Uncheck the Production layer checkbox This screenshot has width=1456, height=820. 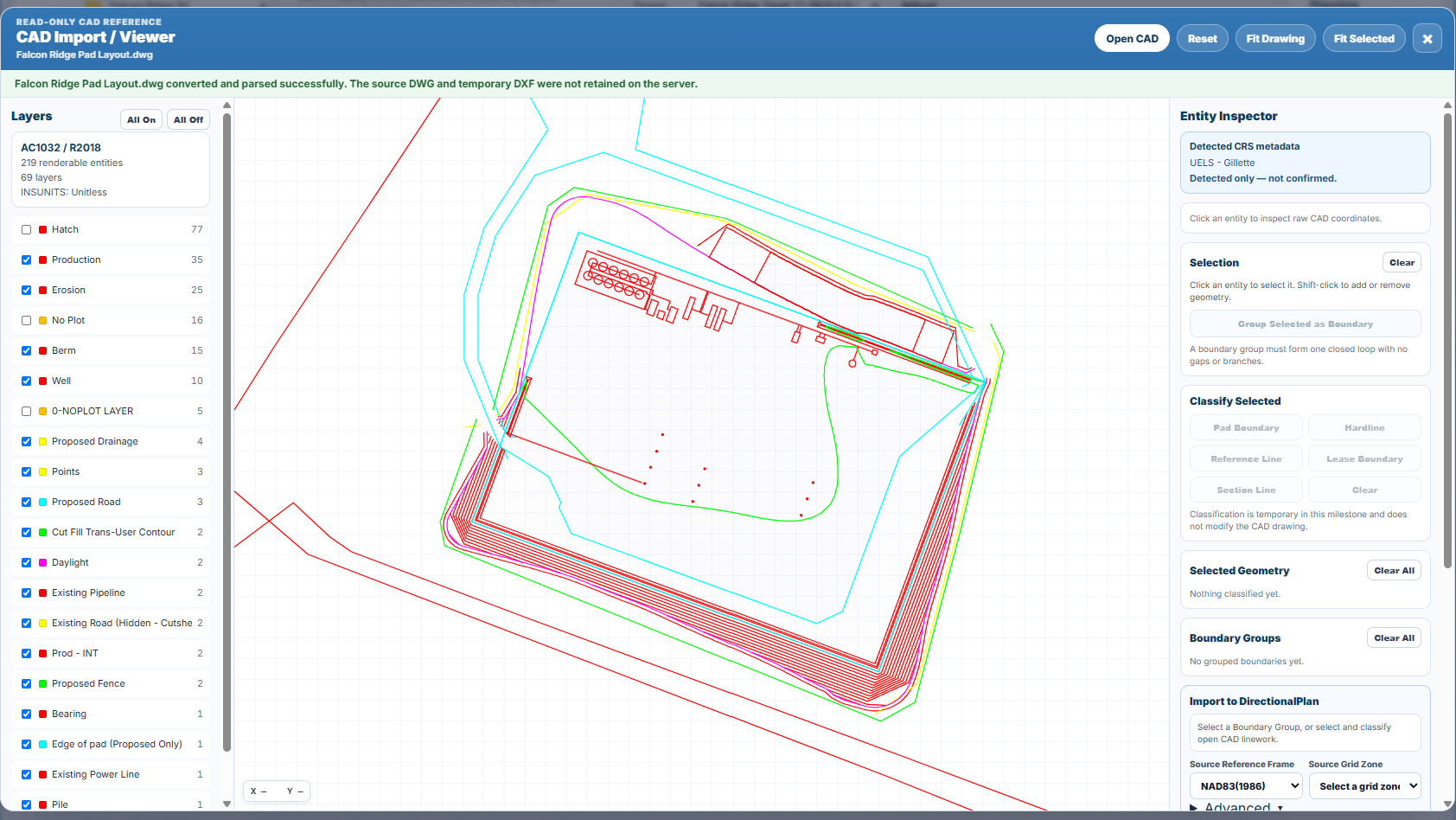click(26, 259)
